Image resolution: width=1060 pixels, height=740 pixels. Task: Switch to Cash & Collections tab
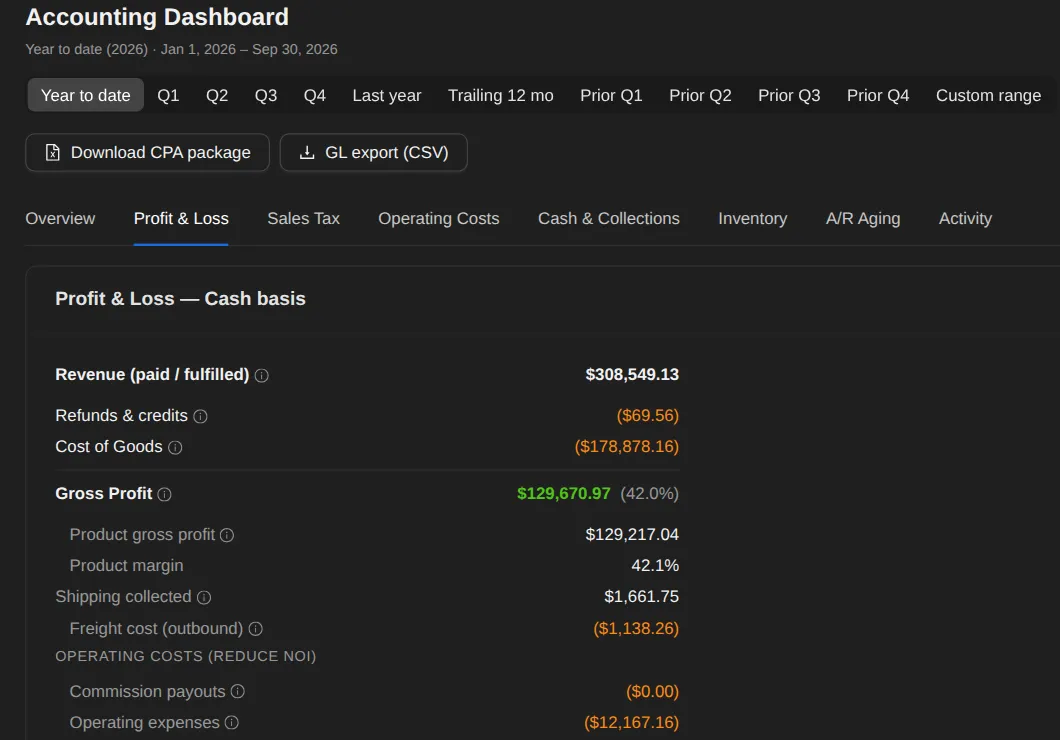609,219
